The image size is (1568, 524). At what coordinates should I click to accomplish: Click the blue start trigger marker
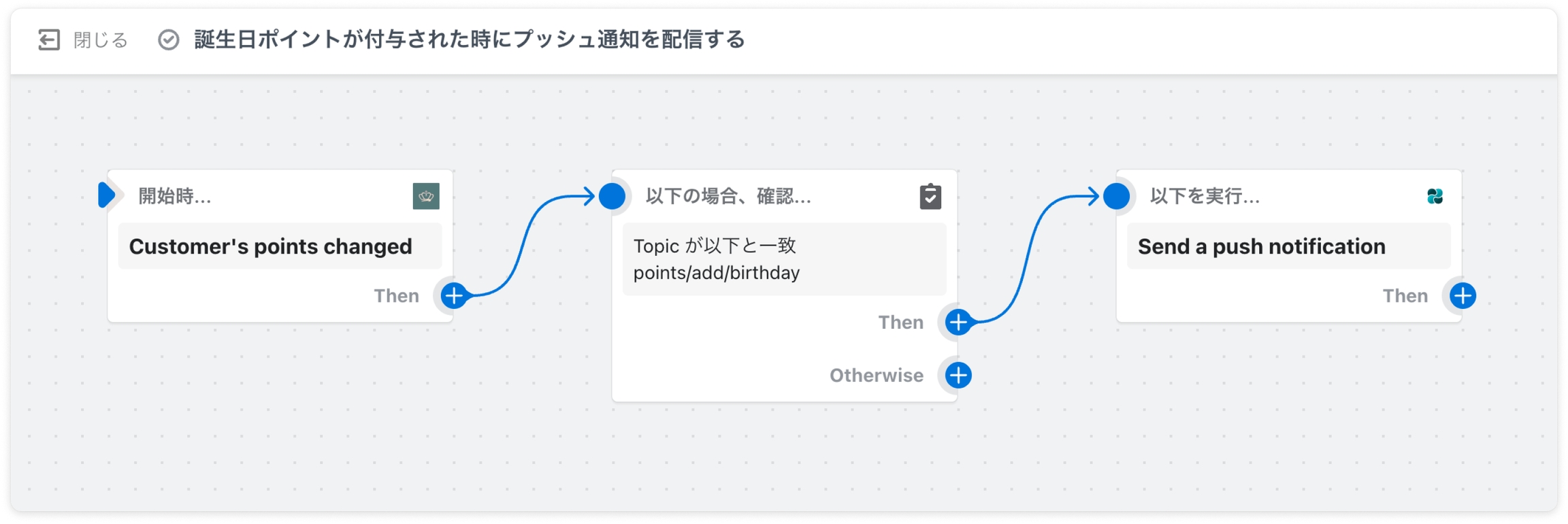point(107,195)
